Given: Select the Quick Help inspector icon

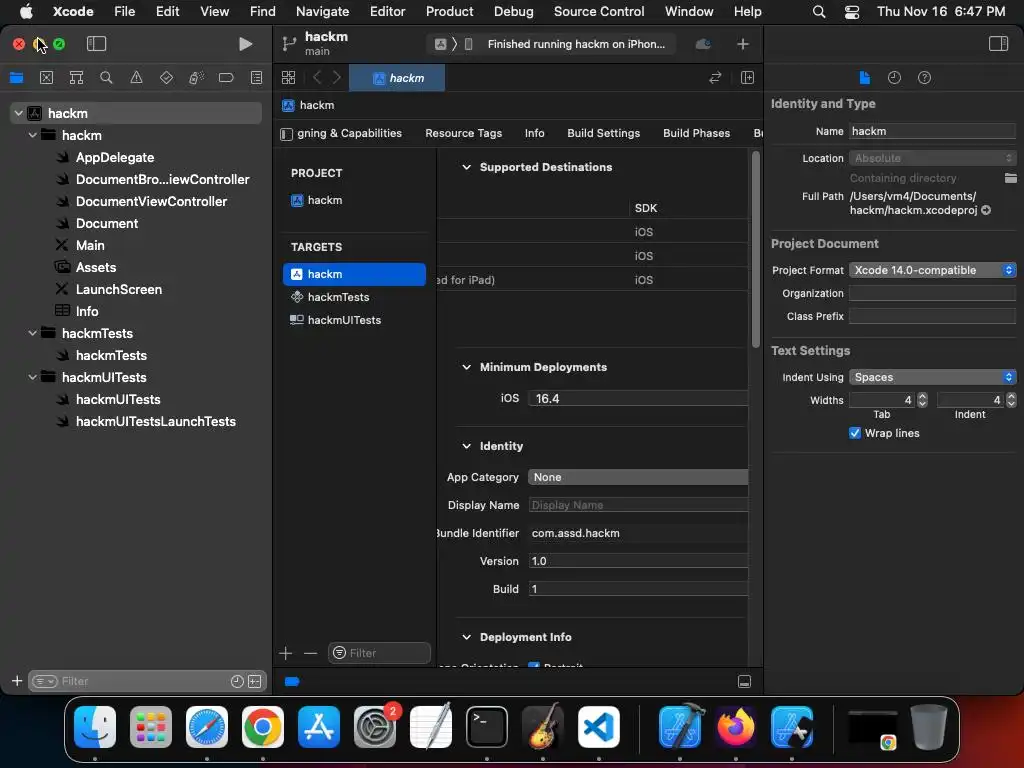Looking at the screenshot, I should point(925,78).
